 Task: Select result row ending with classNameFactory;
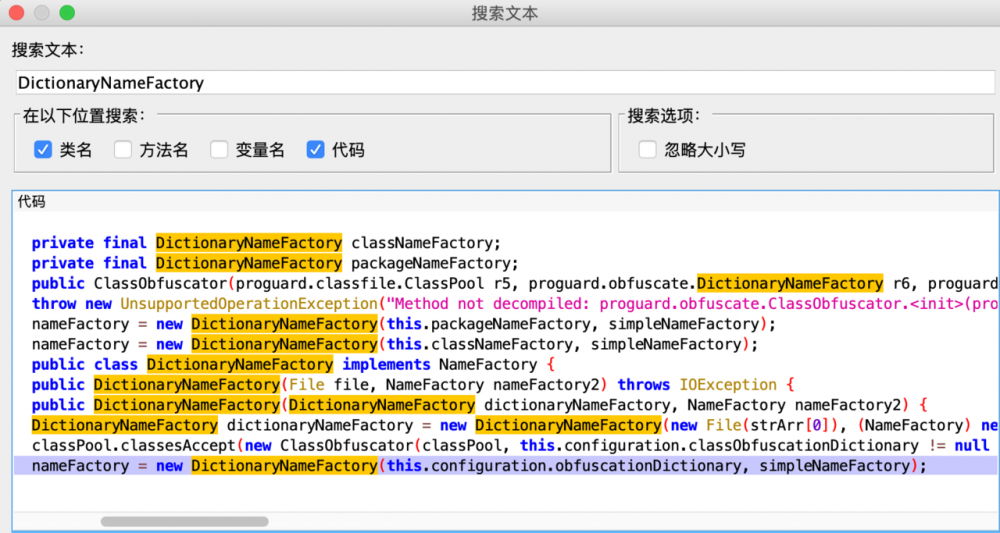point(505,243)
